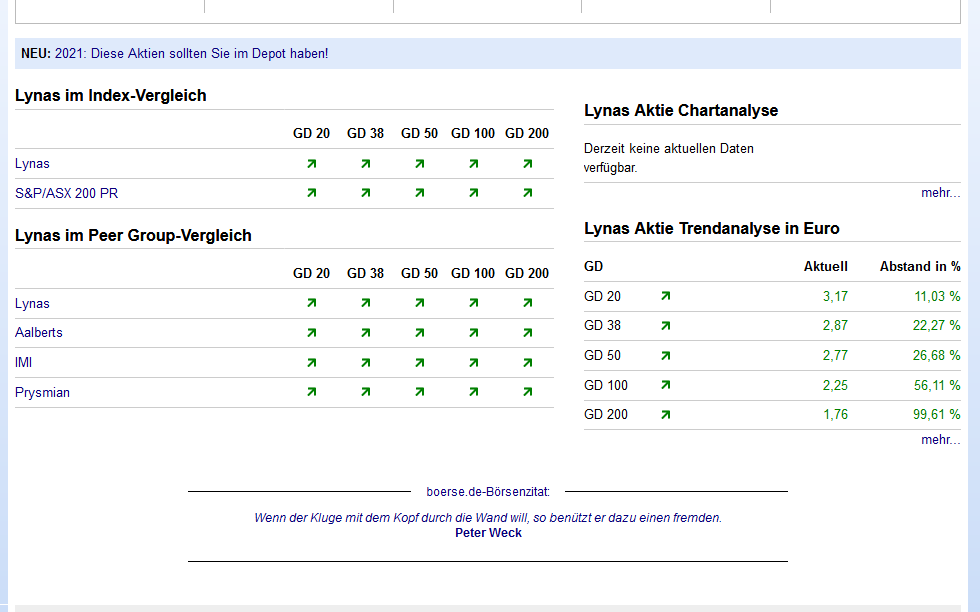Viewport: 980px width, 612px height.
Task: Click Prysmian GD 200 trend arrow
Action: [x=527, y=392]
